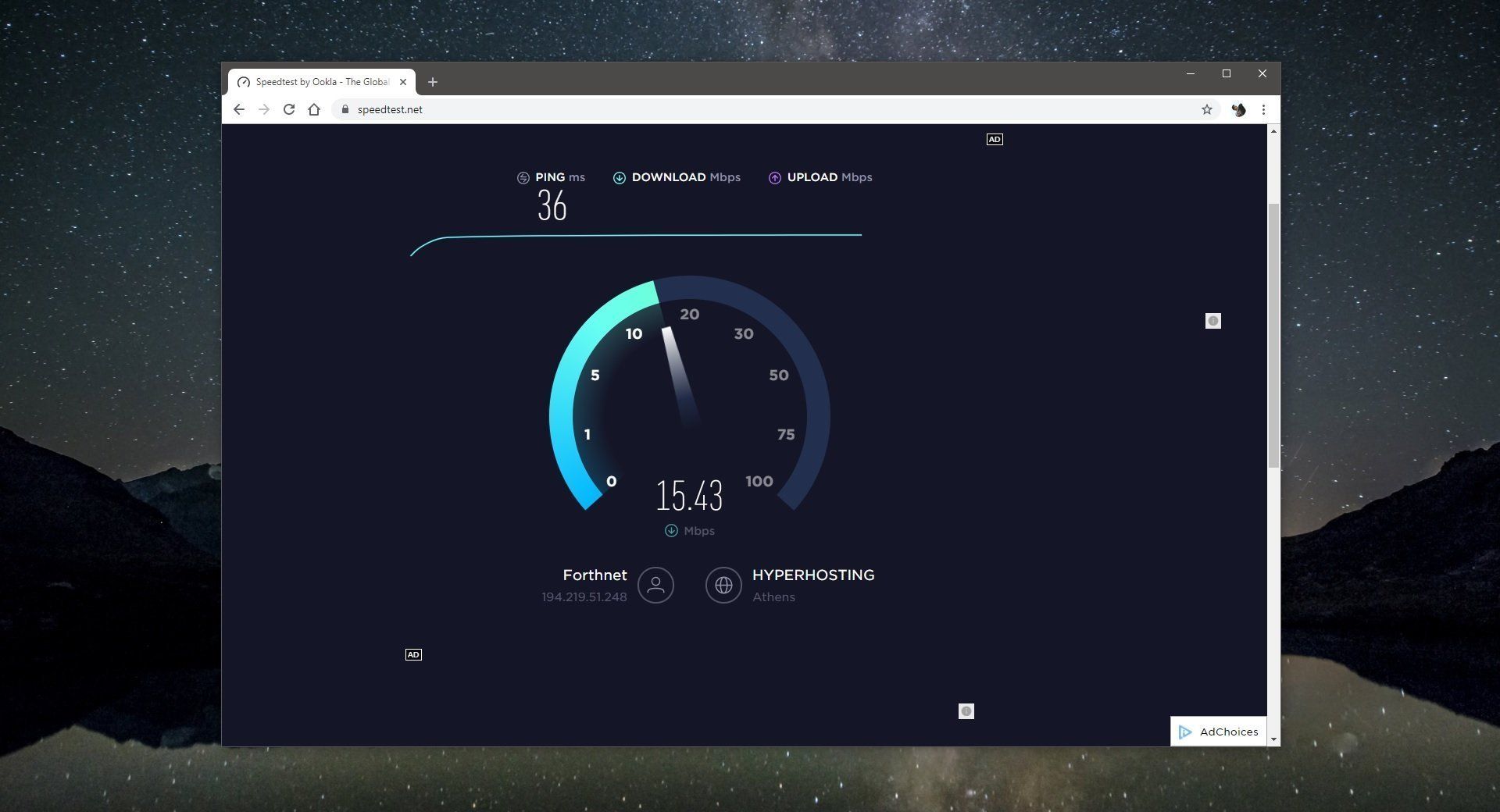1500x812 pixels.
Task: Click the AdChoices triangle icon
Action: click(1186, 732)
